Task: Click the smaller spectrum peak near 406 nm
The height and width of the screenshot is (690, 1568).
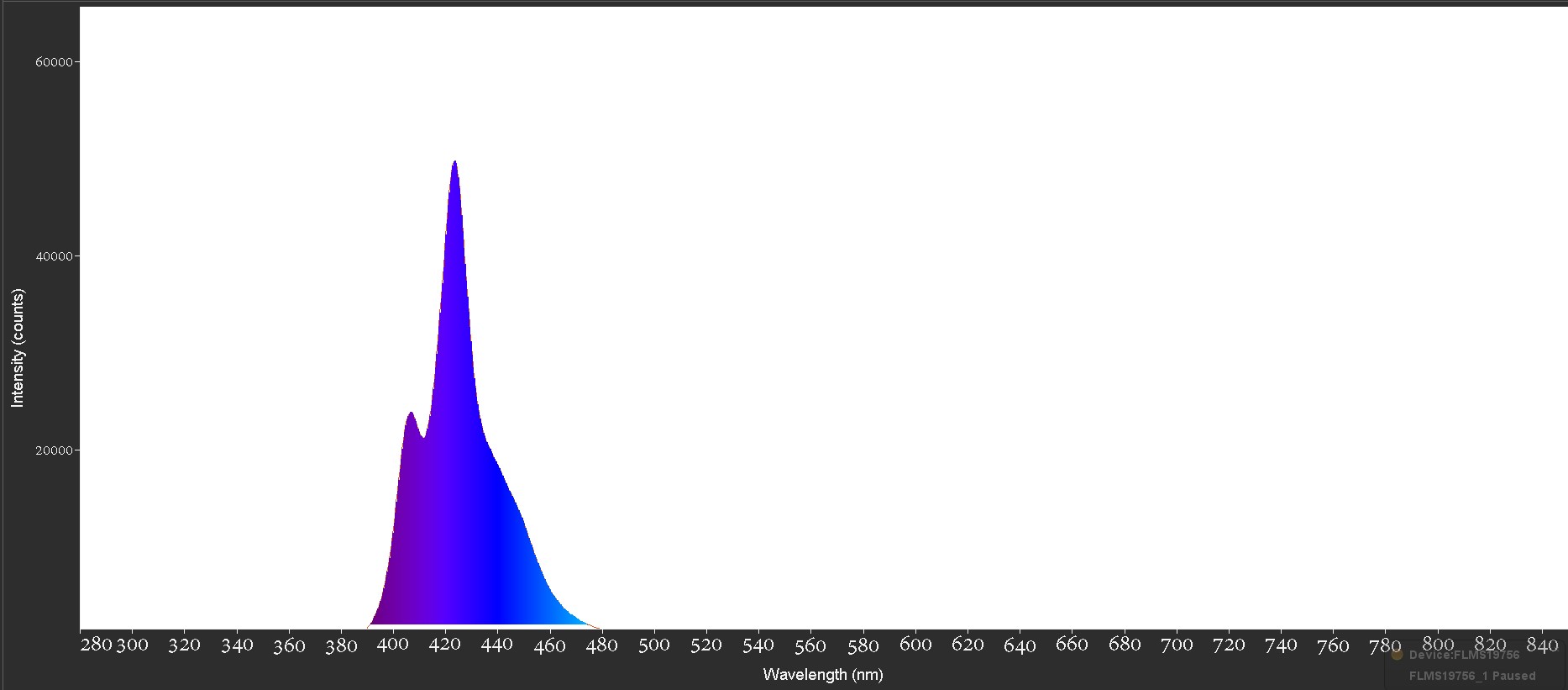Action: [x=411, y=413]
